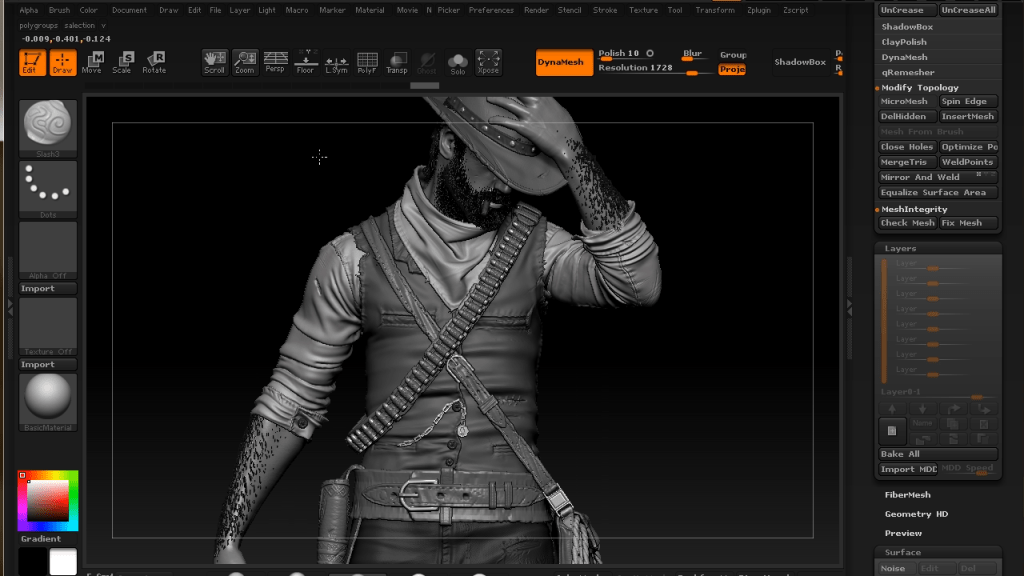This screenshot has width=1024, height=576.
Task: Expand the Geometry HD section
Action: [x=916, y=514]
